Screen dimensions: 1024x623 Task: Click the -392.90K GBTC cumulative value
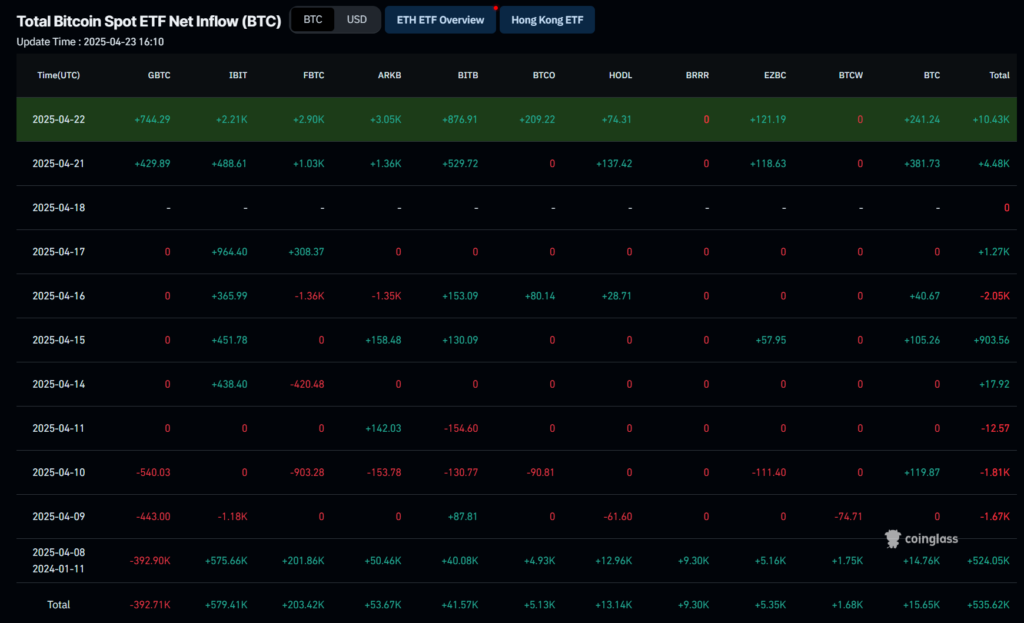coord(150,560)
